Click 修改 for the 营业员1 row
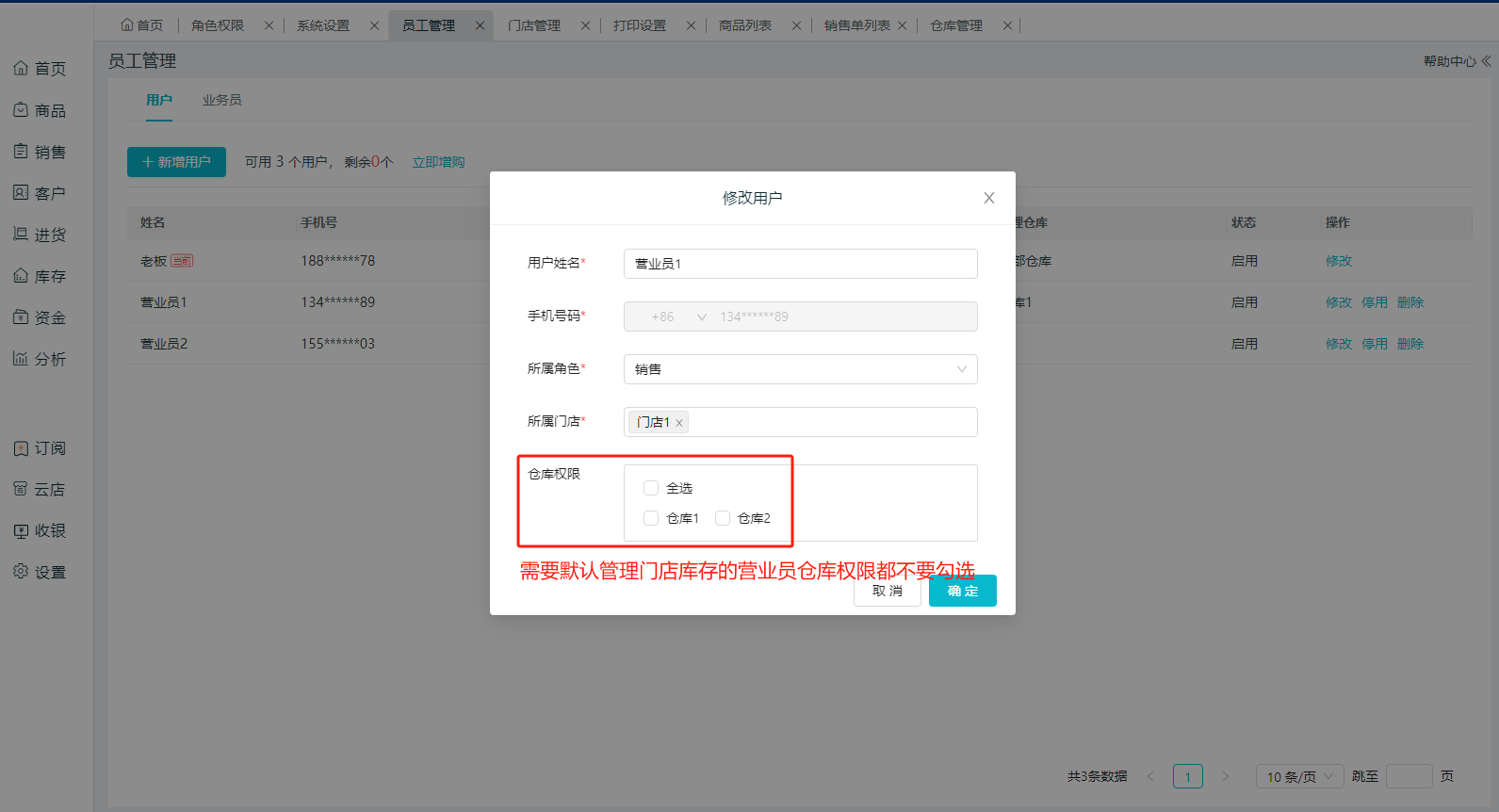This screenshot has height=812, width=1499. (1339, 302)
